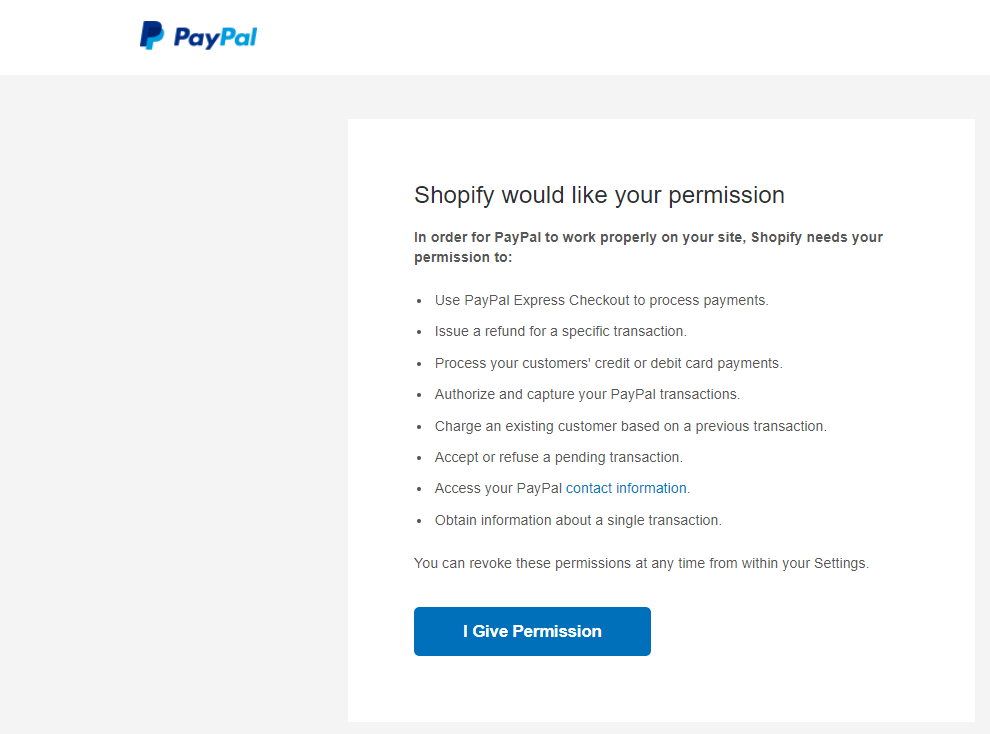Image resolution: width=990 pixels, height=734 pixels.
Task: Select the blue double-P PayPal mark
Action: 151,36
